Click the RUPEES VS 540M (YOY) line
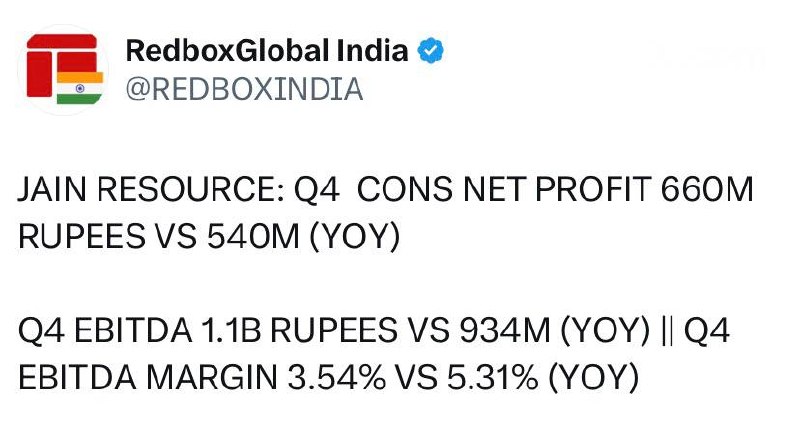800x430 pixels. [x=209, y=236]
